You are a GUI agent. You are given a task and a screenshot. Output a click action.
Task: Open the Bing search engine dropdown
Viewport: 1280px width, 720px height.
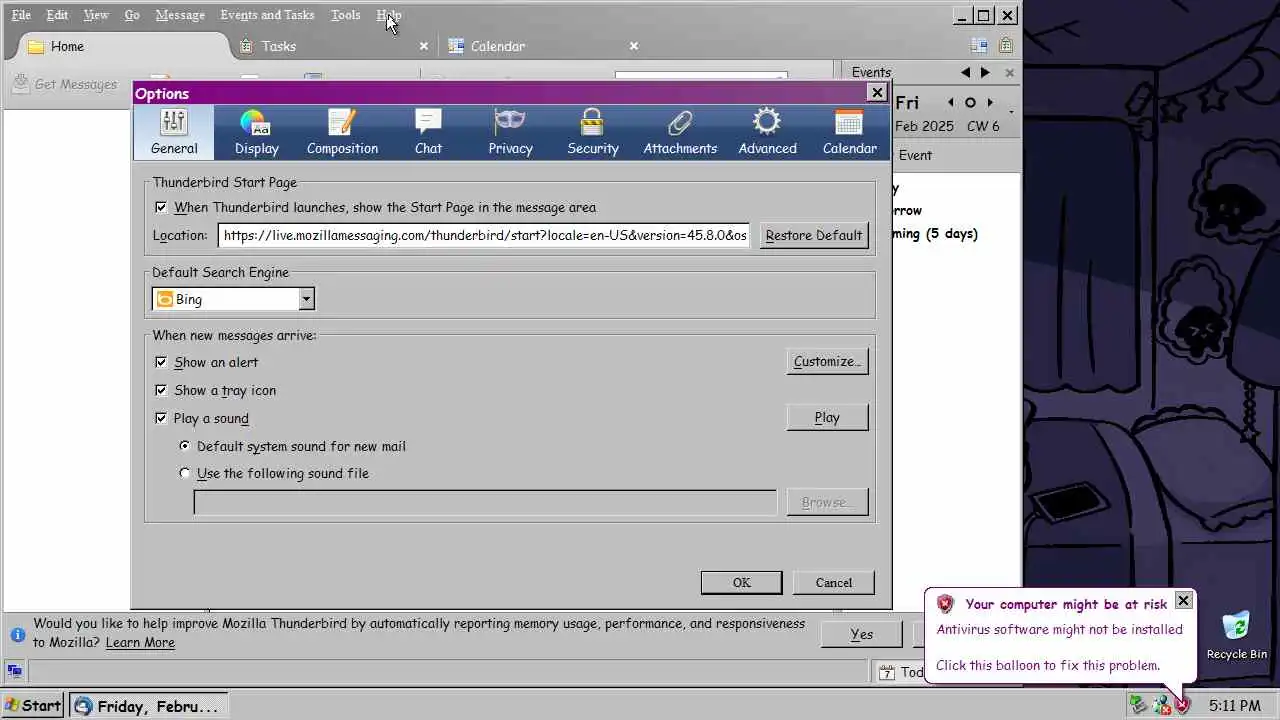click(x=233, y=299)
